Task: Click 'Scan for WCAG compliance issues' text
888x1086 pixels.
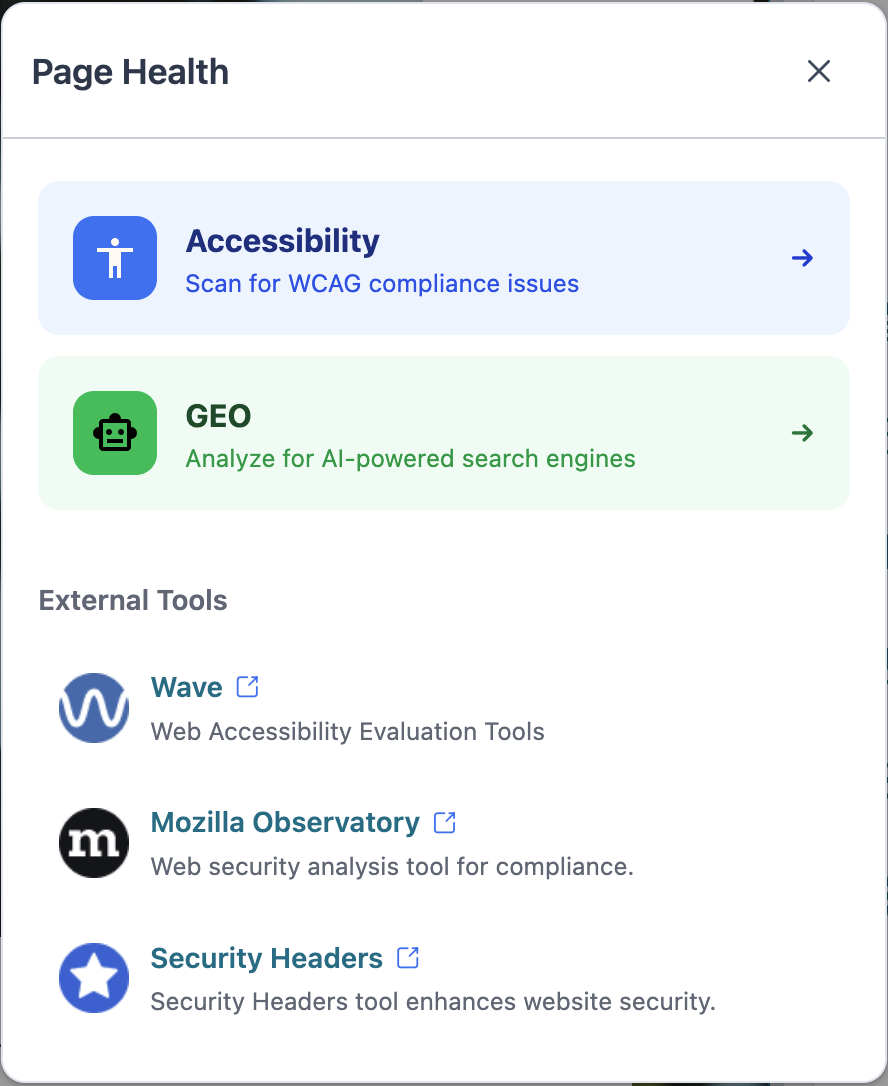Action: point(382,284)
